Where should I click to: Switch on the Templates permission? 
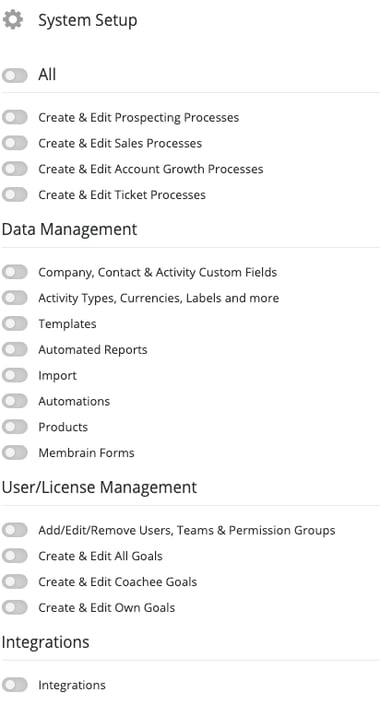15,324
